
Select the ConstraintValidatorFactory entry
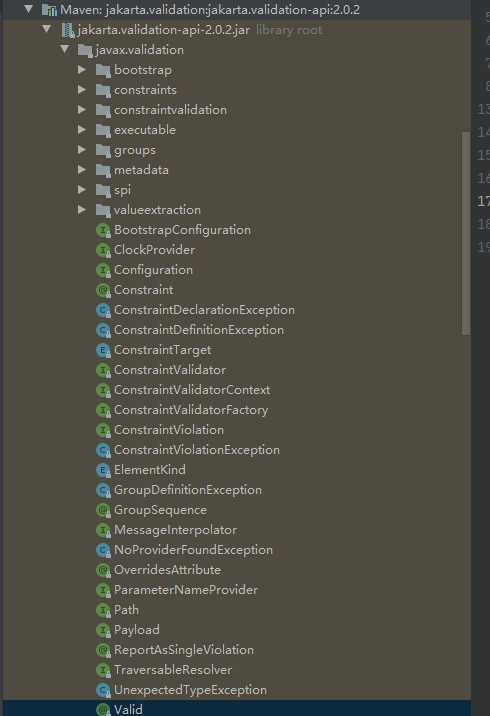(x=191, y=410)
